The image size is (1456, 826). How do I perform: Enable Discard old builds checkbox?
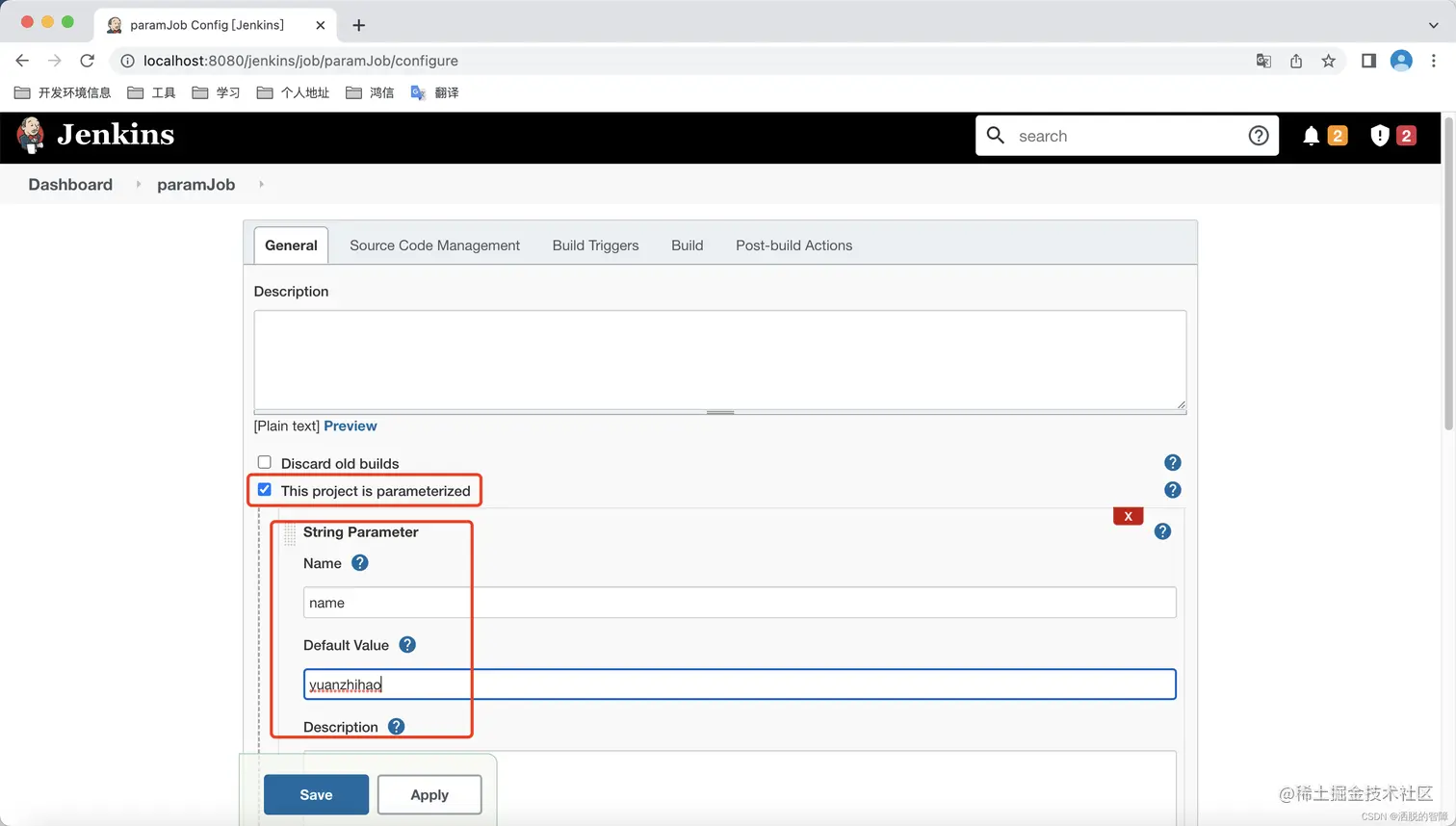pos(265,462)
